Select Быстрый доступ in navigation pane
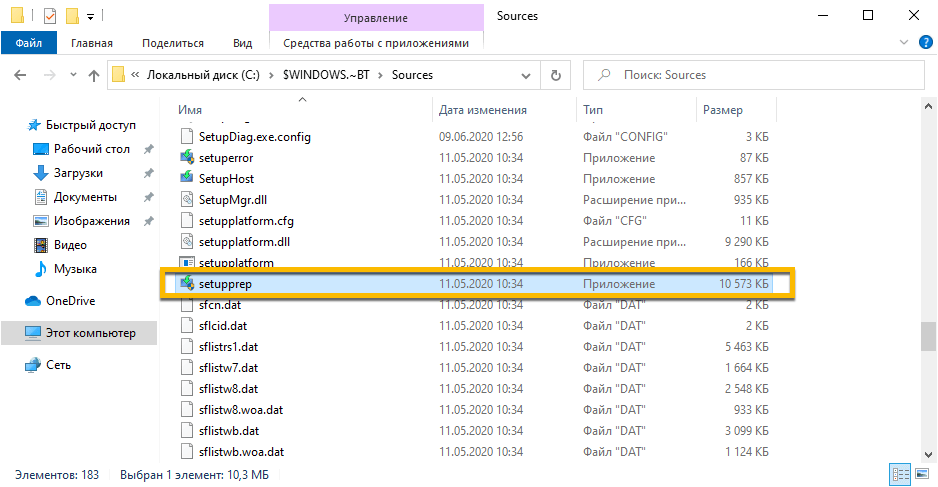 90,125
